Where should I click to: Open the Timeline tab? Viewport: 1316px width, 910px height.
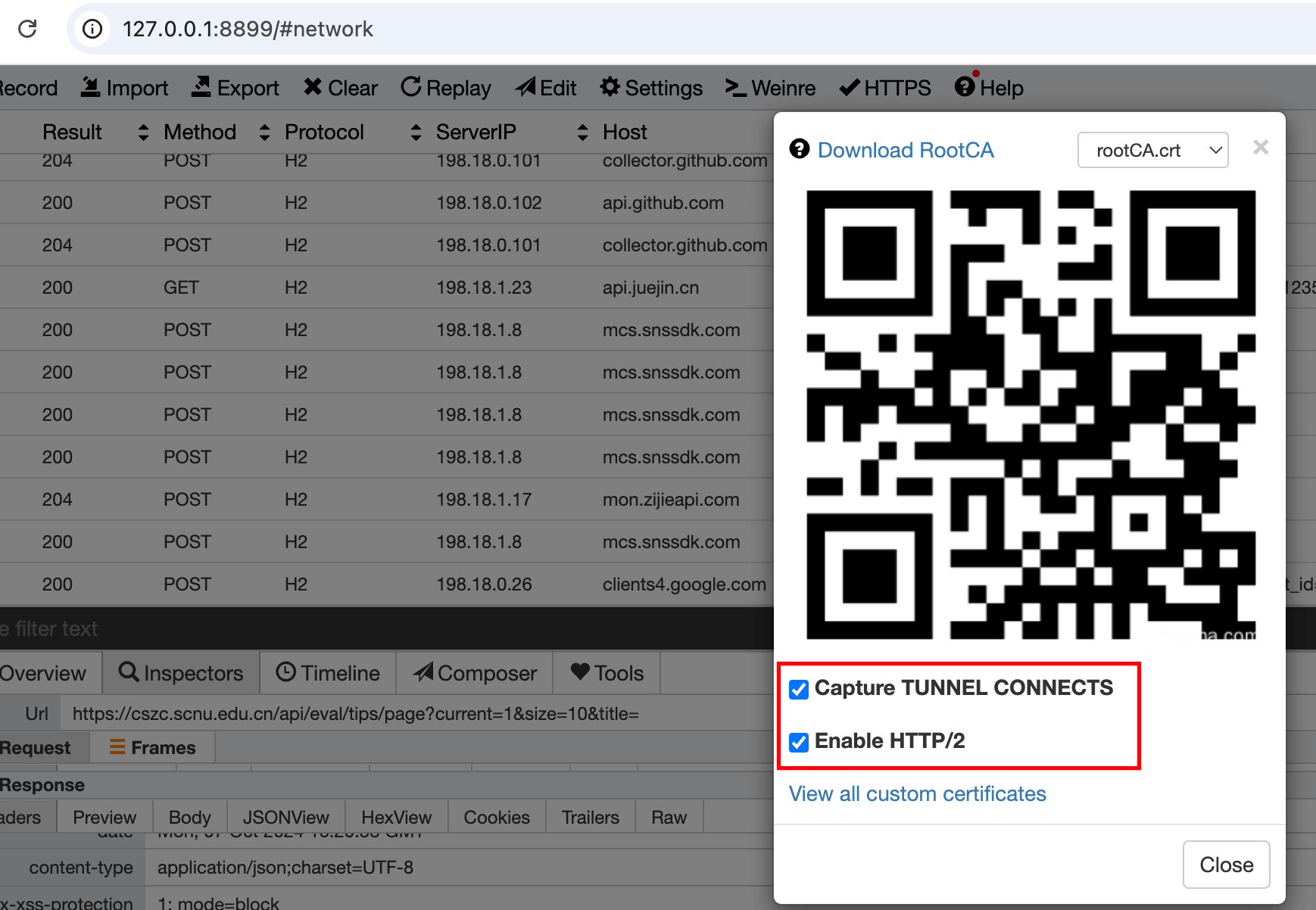pos(329,673)
